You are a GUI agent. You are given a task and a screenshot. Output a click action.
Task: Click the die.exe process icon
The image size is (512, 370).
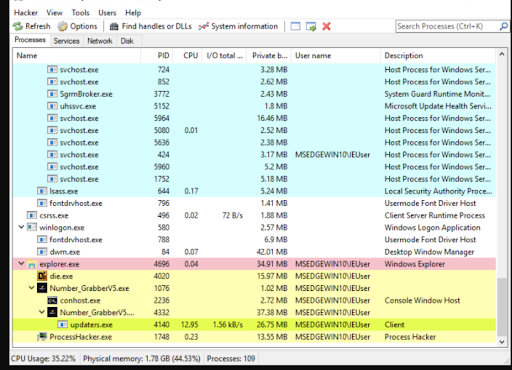pyautogui.click(x=42, y=276)
